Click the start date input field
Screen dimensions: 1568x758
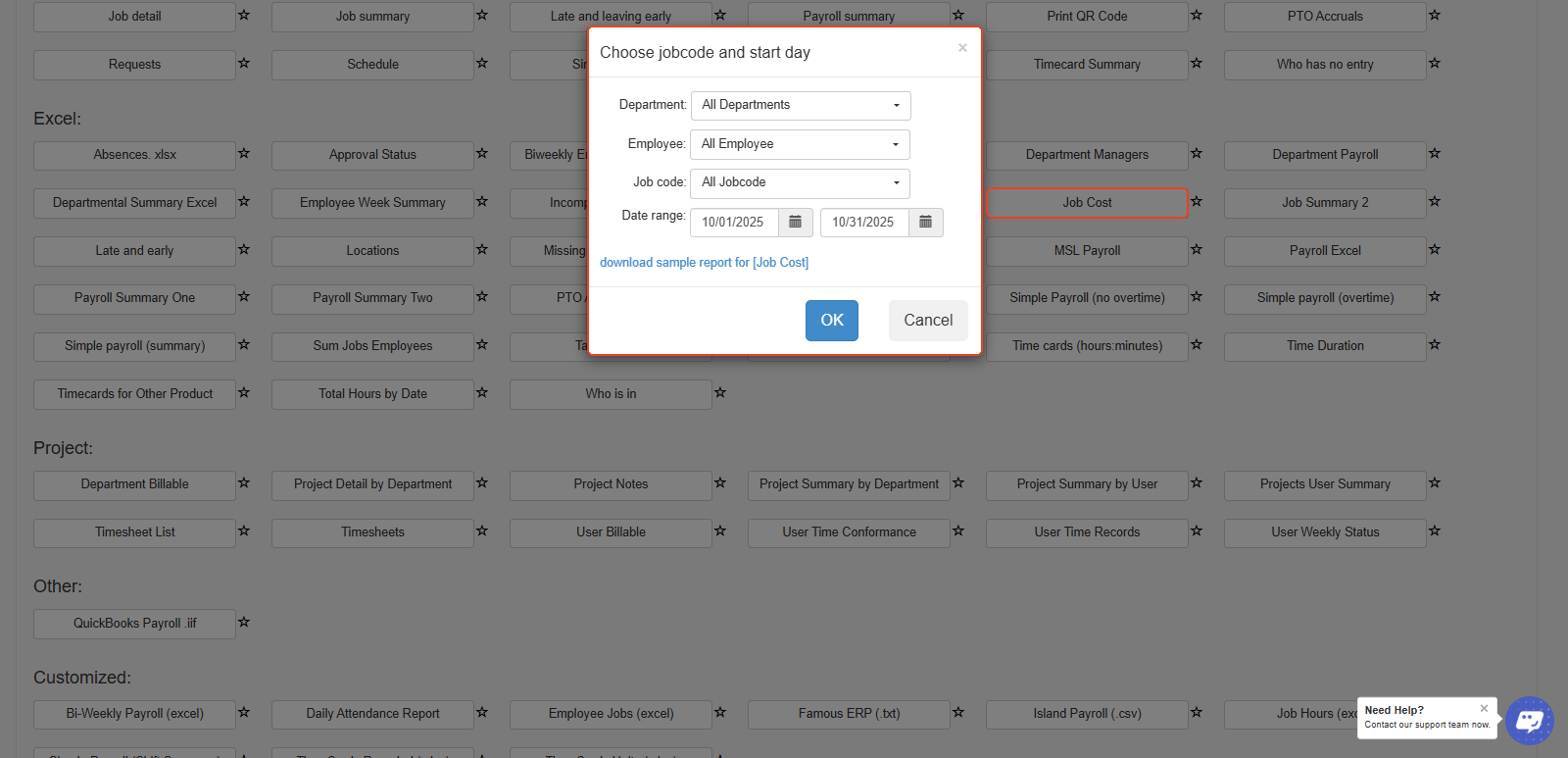(734, 223)
